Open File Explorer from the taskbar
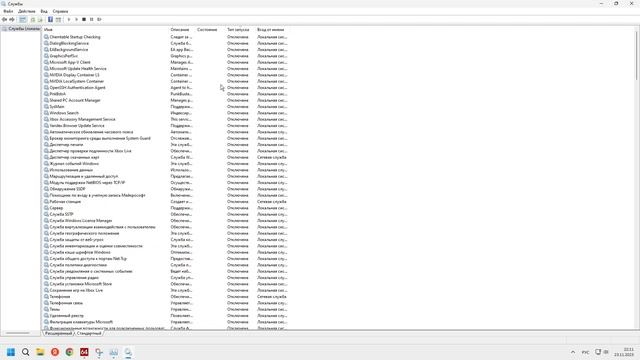The height and width of the screenshot is (360, 640). [40, 352]
